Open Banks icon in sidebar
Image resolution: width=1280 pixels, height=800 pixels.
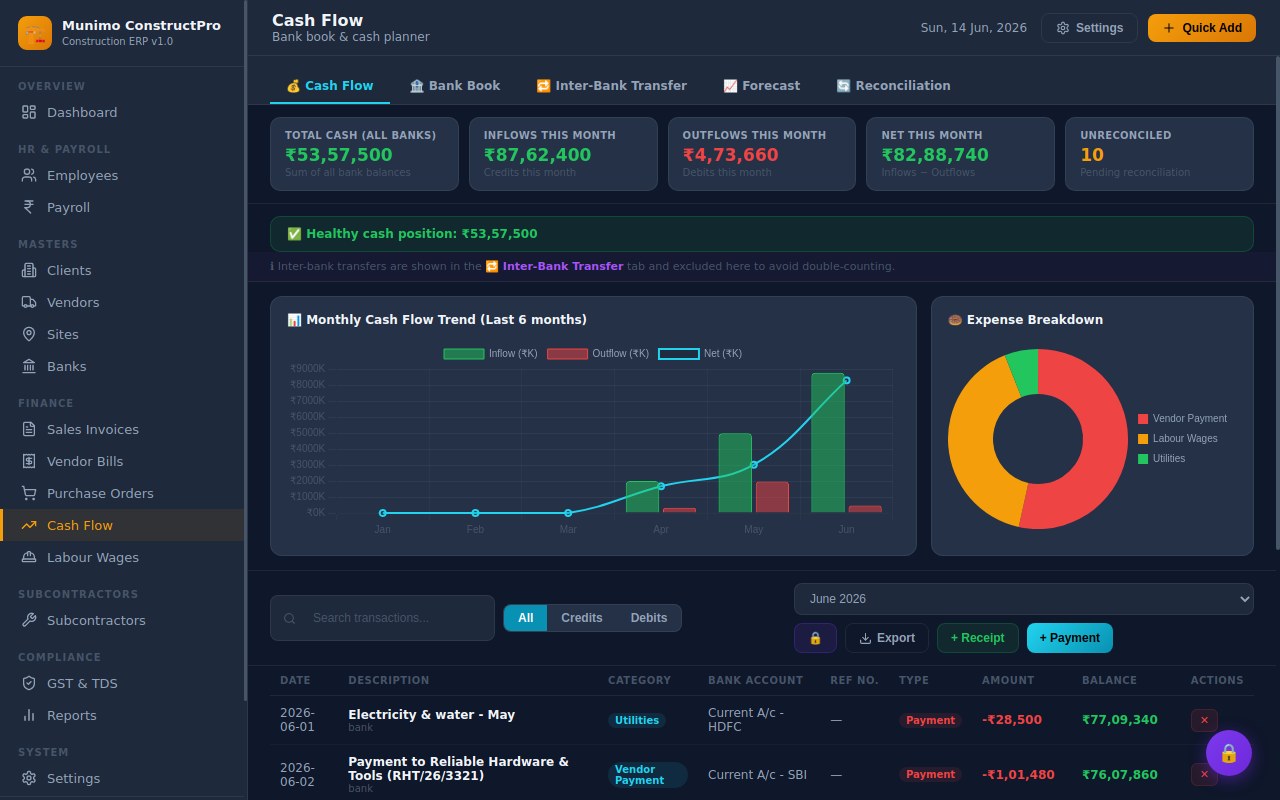coord(29,366)
